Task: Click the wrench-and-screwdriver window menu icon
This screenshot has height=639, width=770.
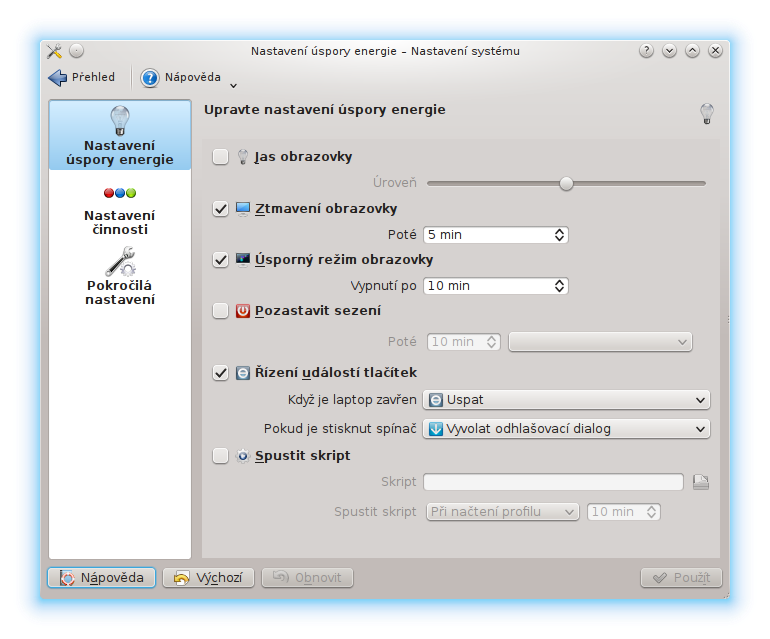Action: point(54,51)
